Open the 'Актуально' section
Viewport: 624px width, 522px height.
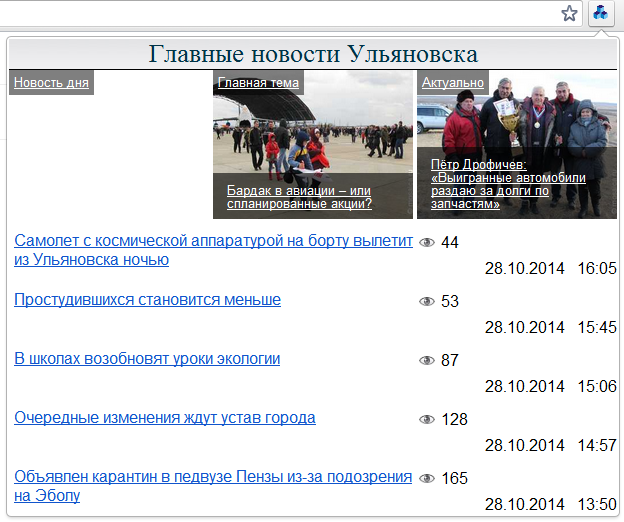[453, 82]
